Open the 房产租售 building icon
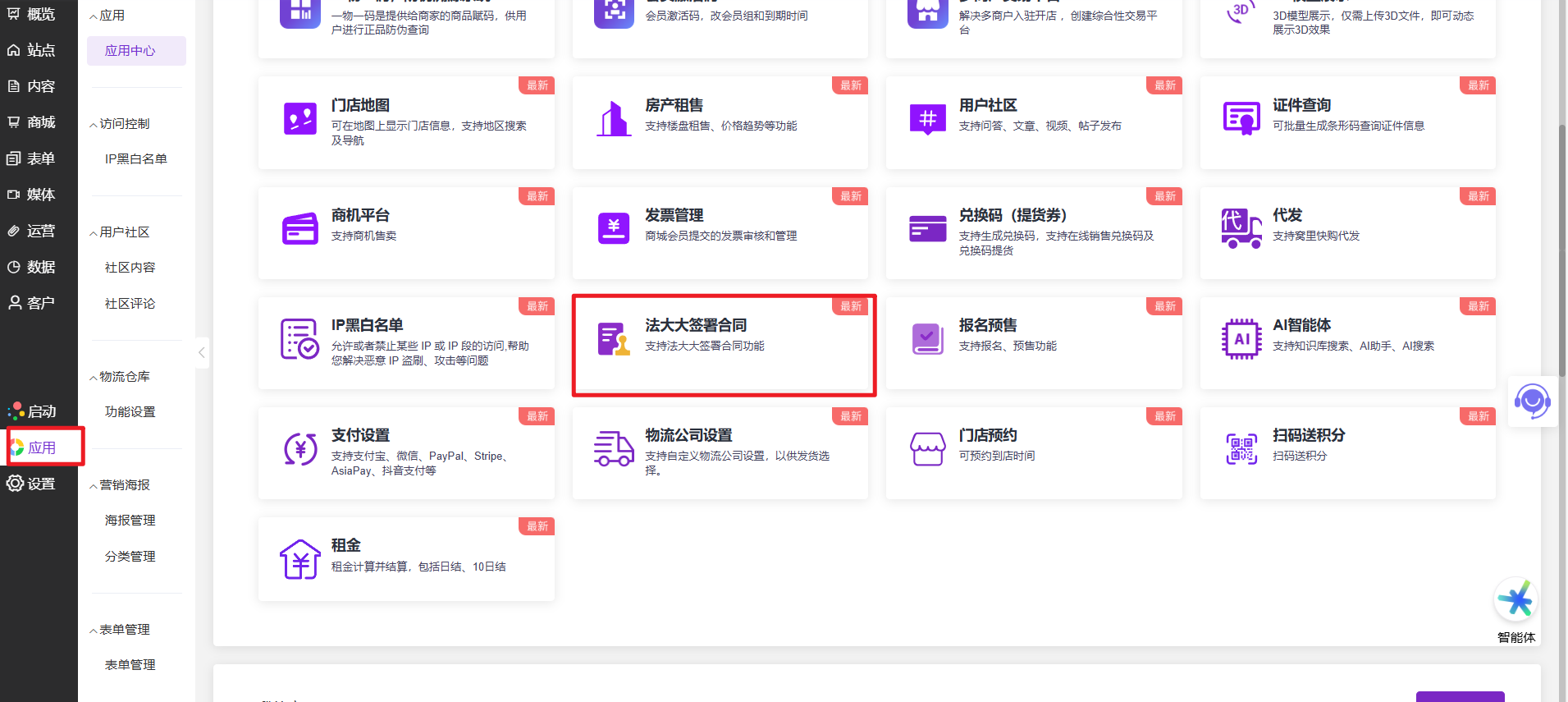 pos(614,119)
